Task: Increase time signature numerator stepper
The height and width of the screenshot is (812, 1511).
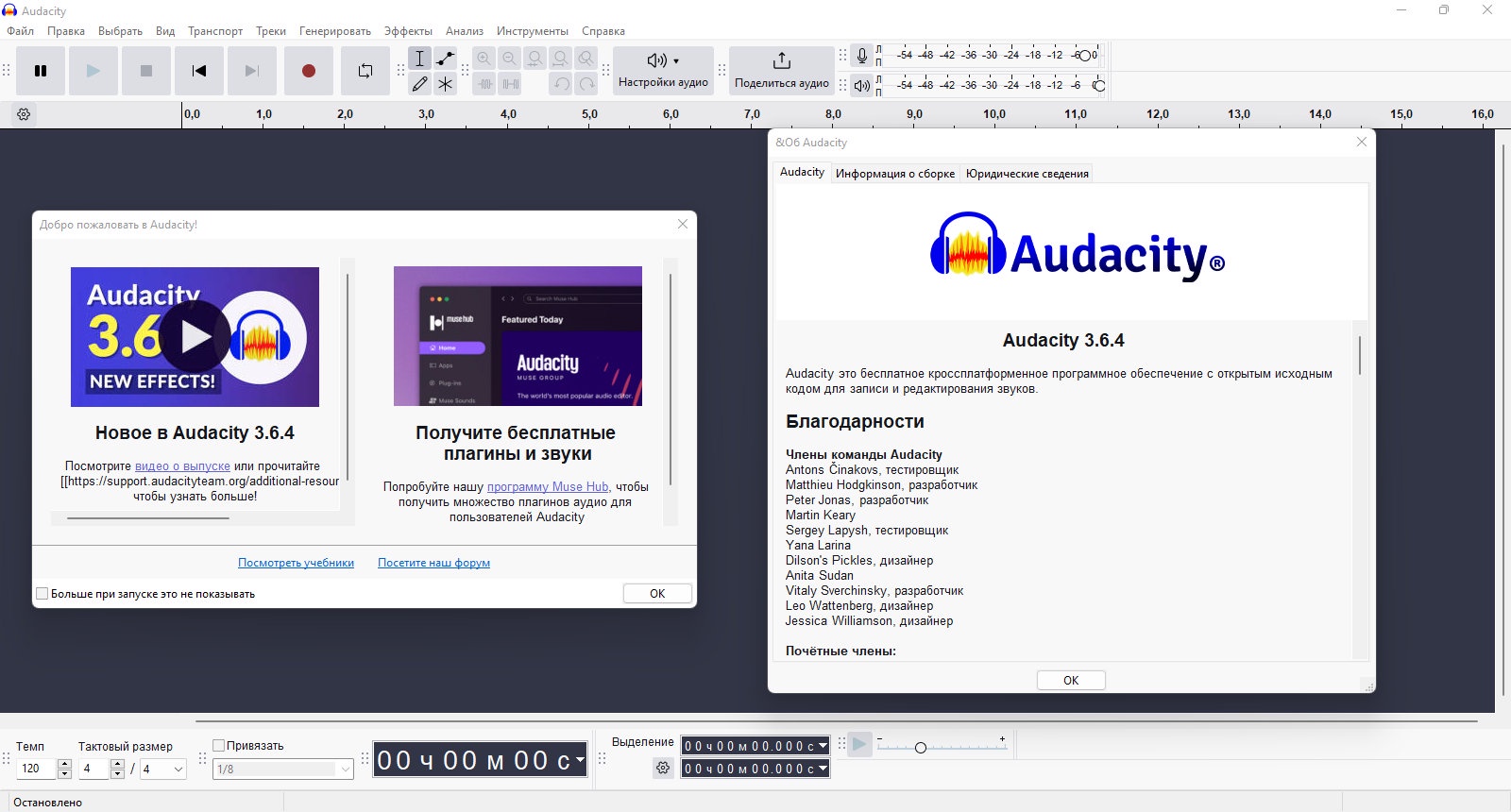Action: tap(118, 764)
